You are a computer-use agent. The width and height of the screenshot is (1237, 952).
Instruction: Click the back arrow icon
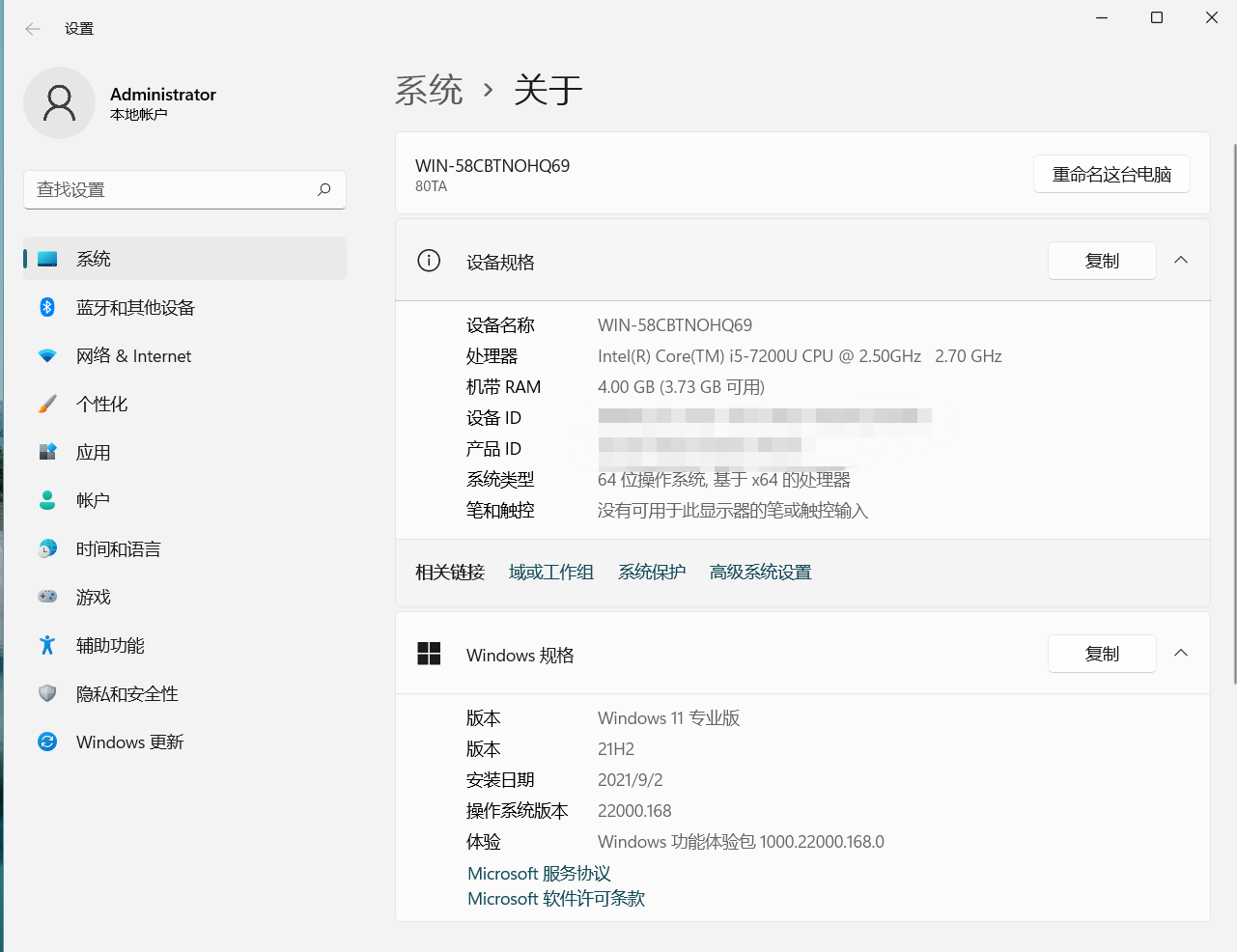click(33, 29)
